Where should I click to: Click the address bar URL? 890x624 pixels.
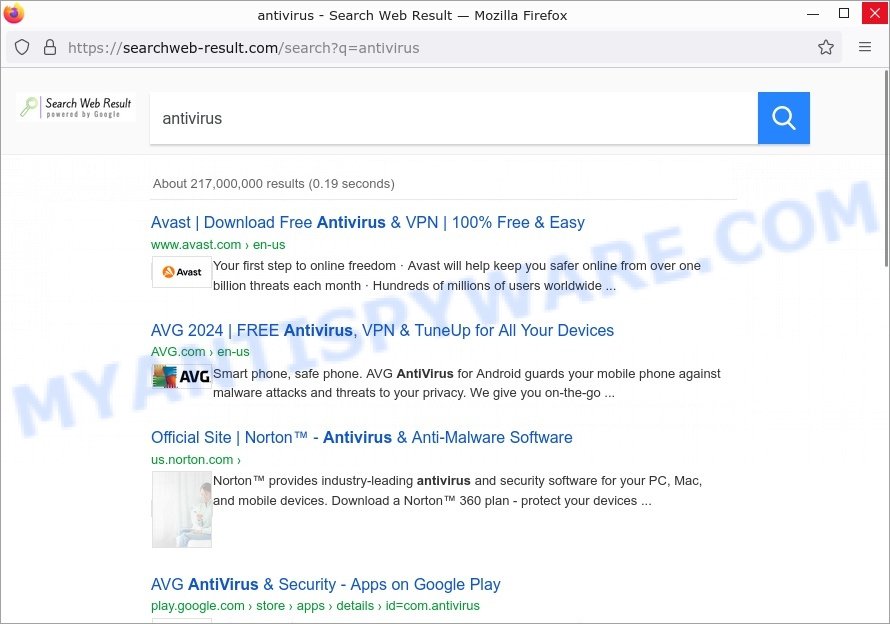244,48
